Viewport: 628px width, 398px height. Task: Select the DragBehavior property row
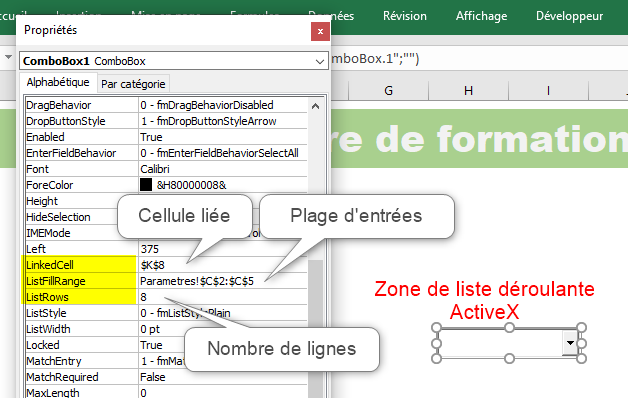coord(166,105)
